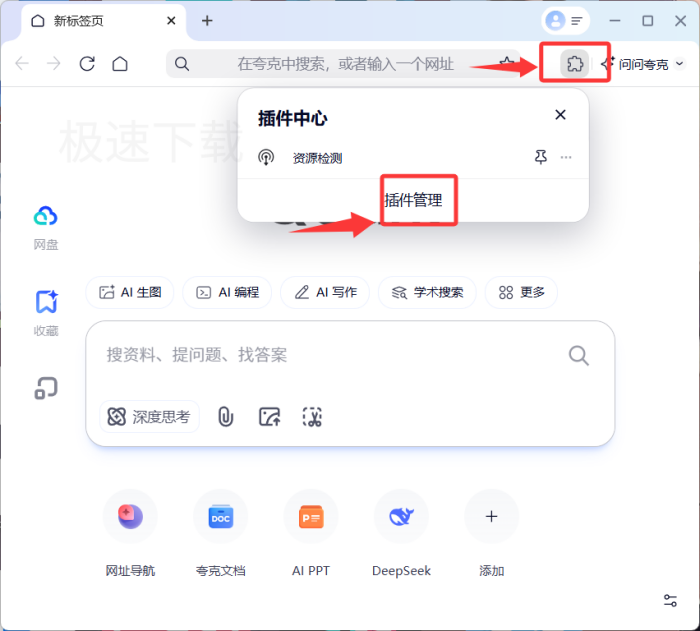Open a new tab with plus button
Screen dimensions: 700x631
[x=207, y=21]
